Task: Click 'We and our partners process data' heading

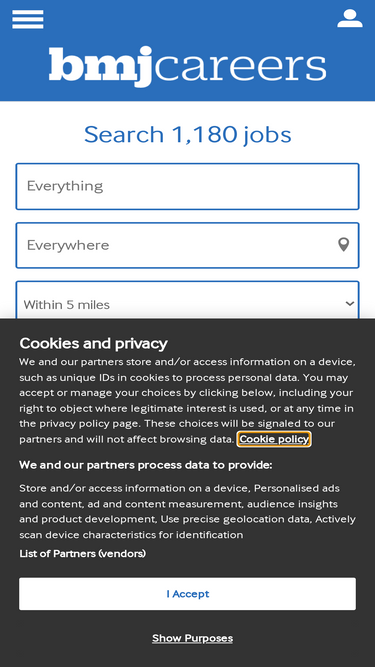Action: (x=145, y=465)
